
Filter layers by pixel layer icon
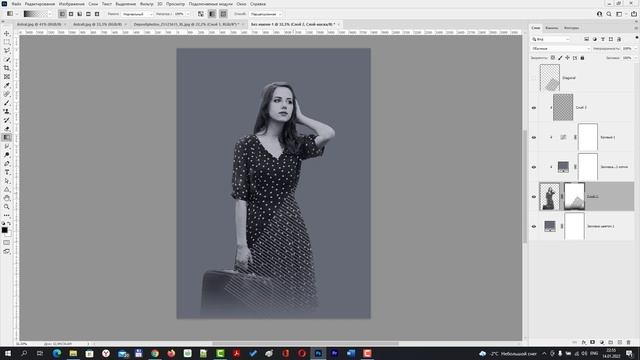click(x=587, y=39)
